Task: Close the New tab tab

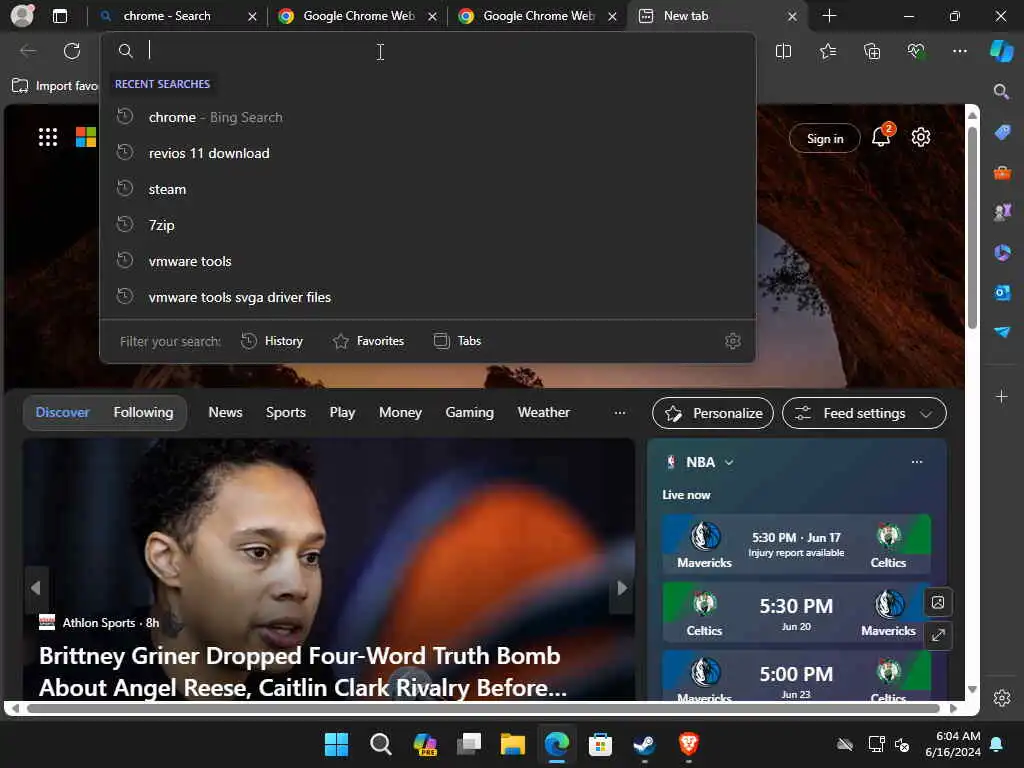Action: [792, 16]
